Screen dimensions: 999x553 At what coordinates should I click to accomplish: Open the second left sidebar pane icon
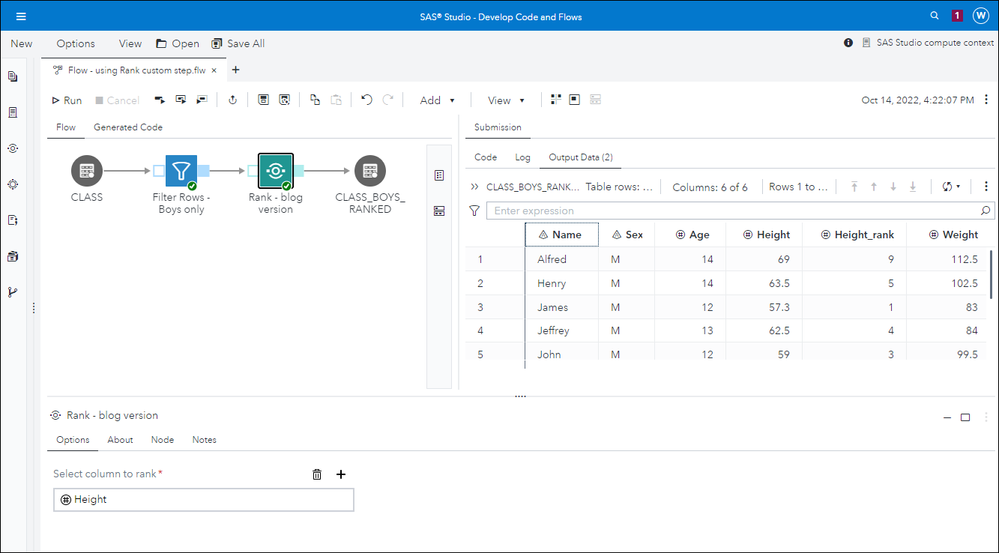tap(13, 113)
